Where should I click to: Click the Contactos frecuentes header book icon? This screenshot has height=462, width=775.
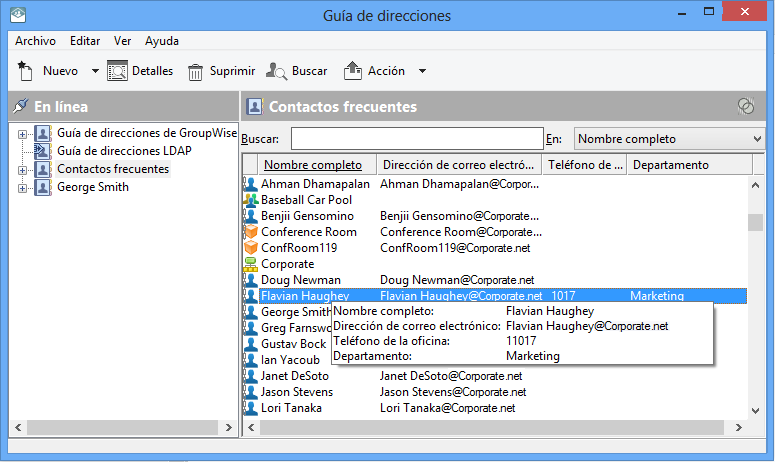(255, 106)
